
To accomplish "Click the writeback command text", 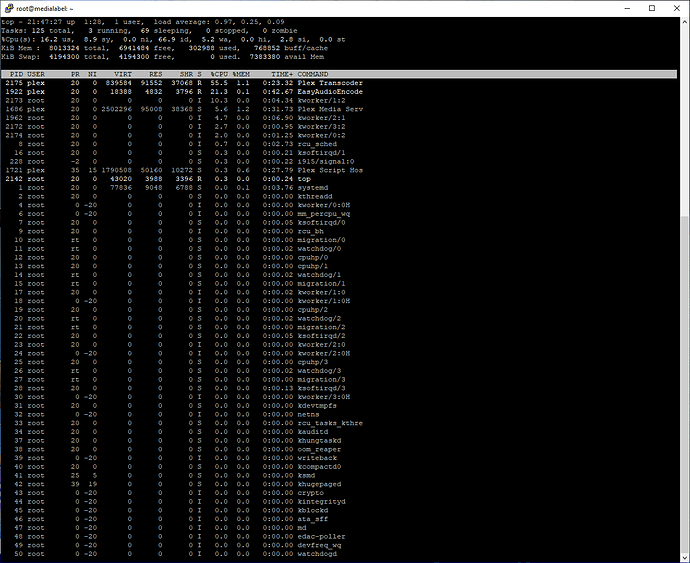I will click(317, 458).
